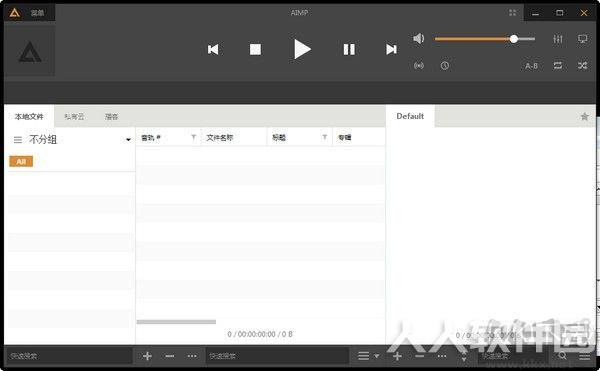Click the album art placeholder

(29, 51)
